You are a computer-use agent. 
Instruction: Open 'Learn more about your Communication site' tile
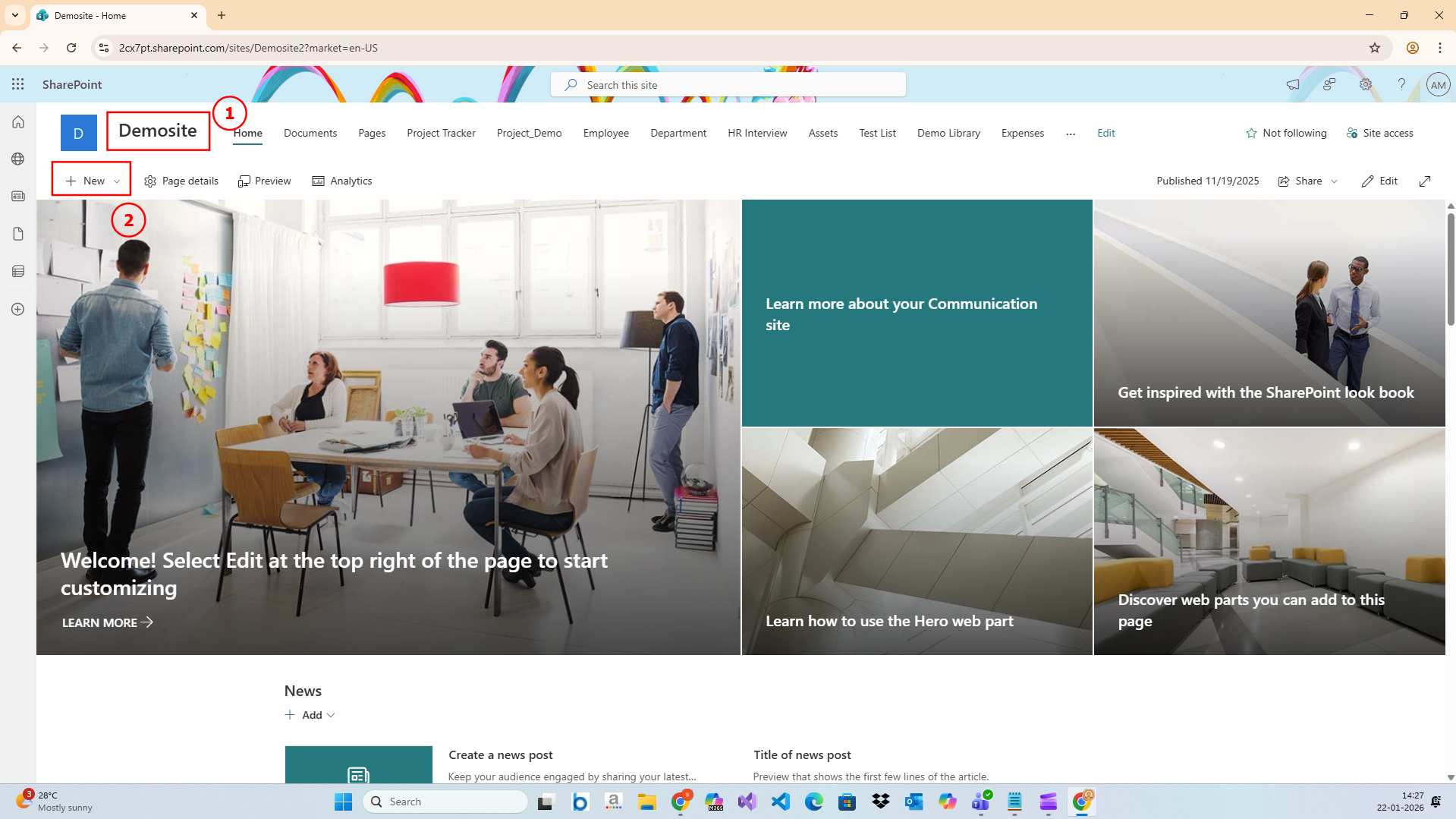click(x=917, y=313)
